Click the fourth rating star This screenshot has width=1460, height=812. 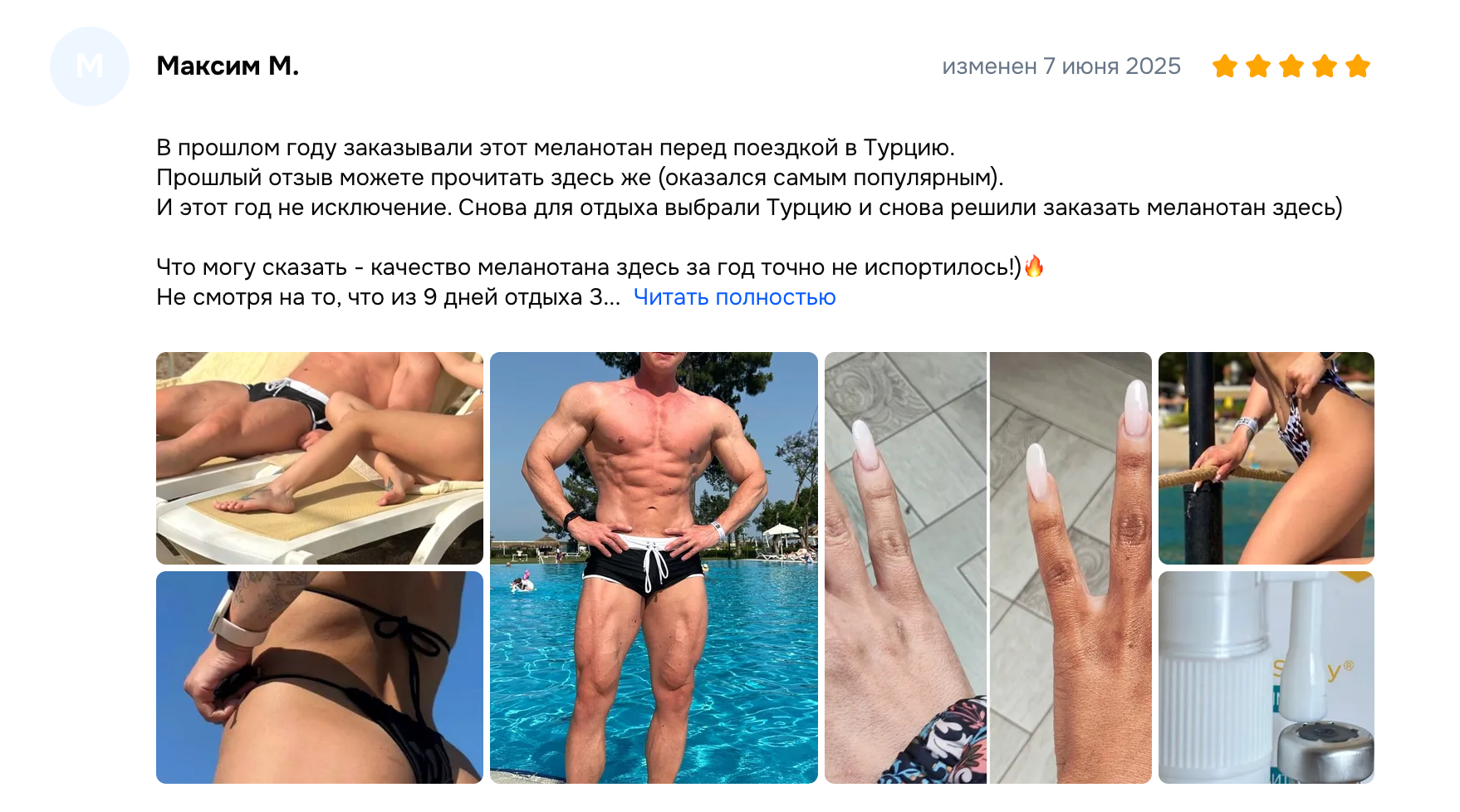pyautogui.click(x=1325, y=66)
